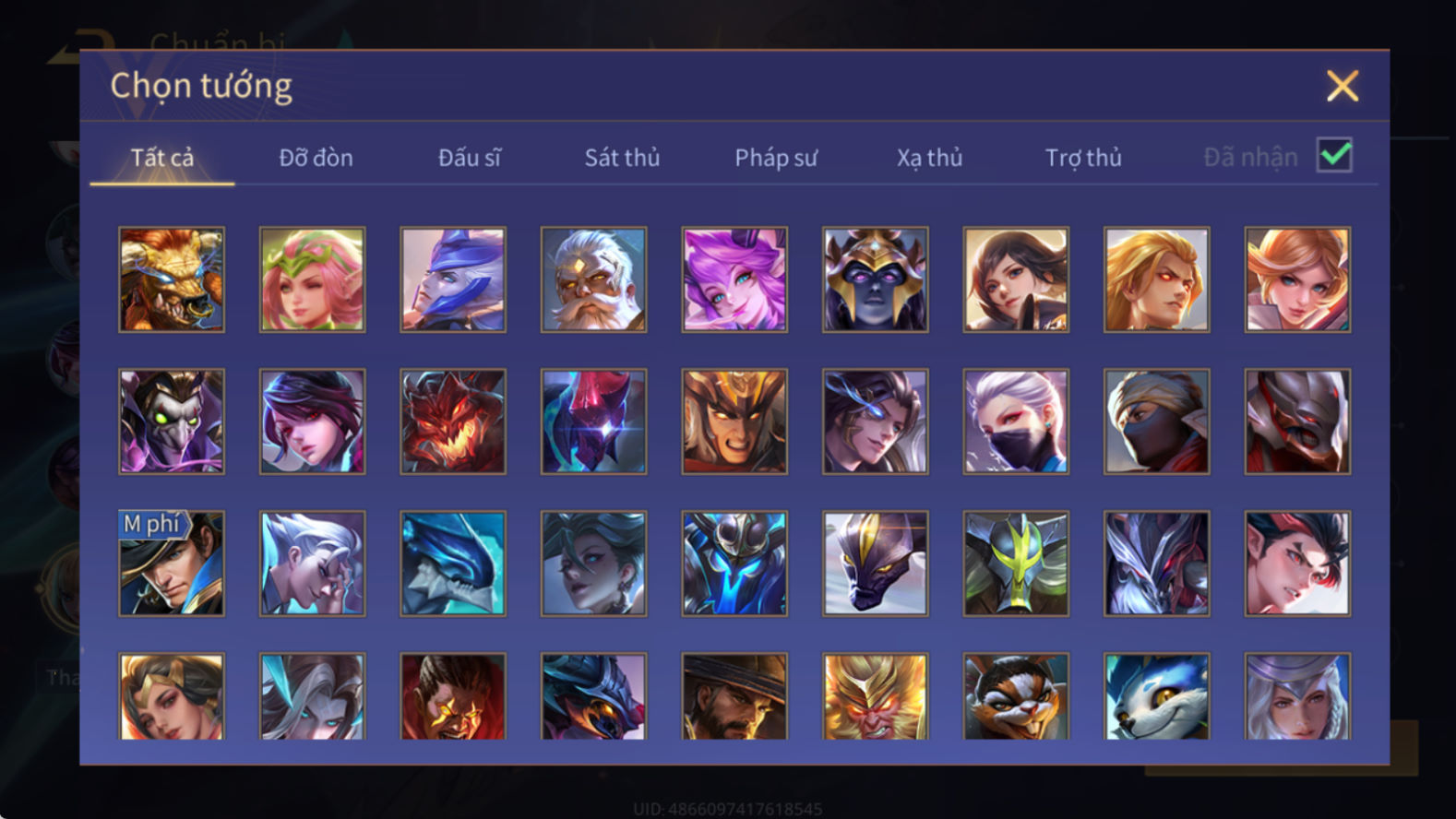Screen dimensions: 1456x819
Task: Open the Sát thủ tab
Action: [x=622, y=158]
